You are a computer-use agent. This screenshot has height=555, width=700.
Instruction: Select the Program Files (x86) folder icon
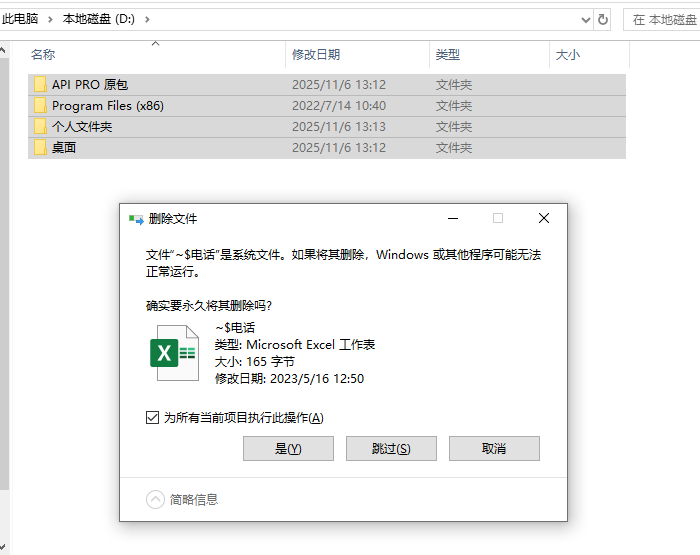pos(40,106)
